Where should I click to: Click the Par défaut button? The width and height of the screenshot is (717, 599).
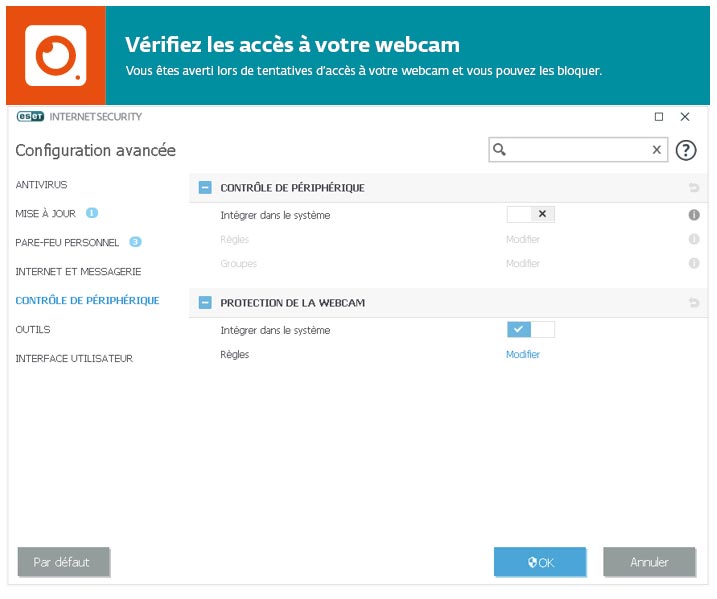coord(63,562)
